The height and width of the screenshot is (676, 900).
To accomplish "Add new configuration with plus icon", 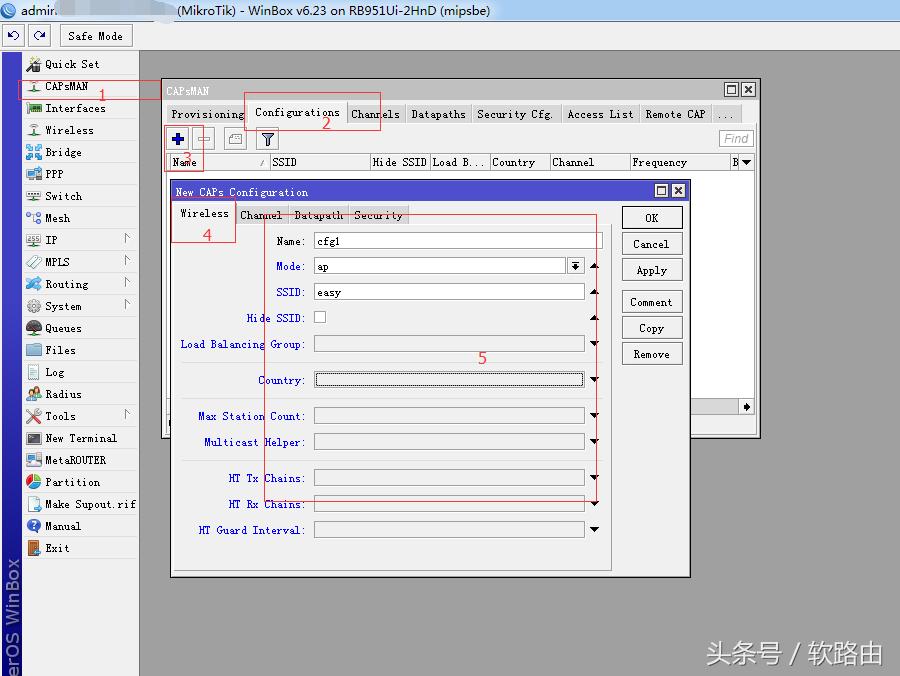I will click(x=178, y=139).
